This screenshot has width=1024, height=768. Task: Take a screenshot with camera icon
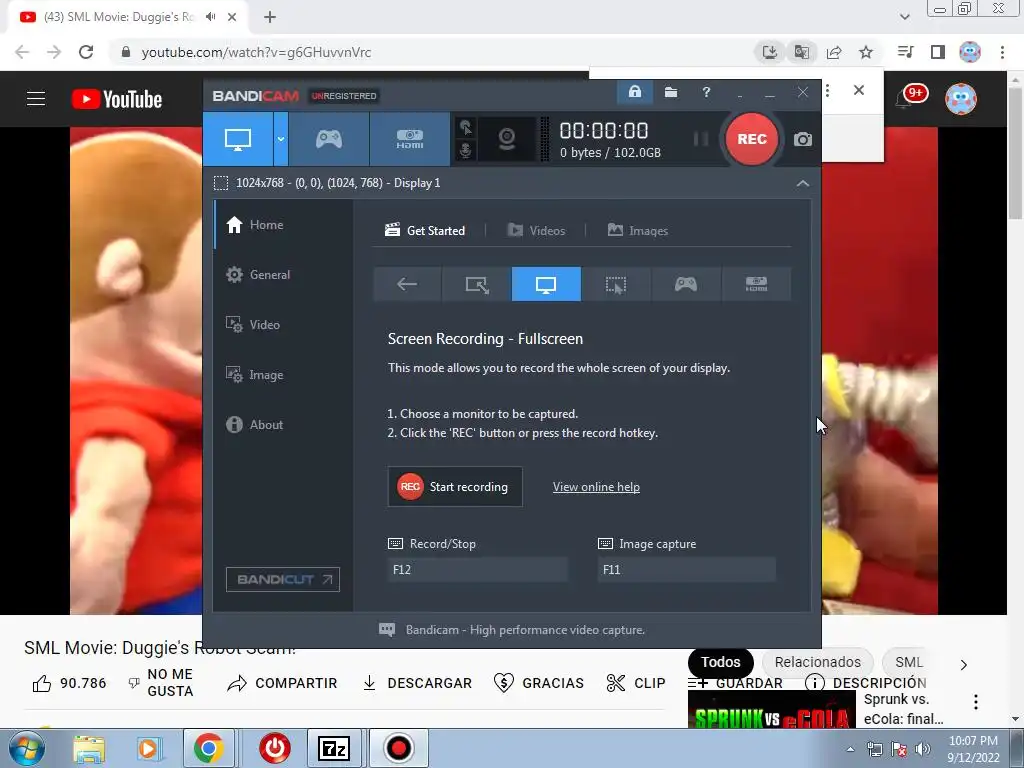[803, 139]
